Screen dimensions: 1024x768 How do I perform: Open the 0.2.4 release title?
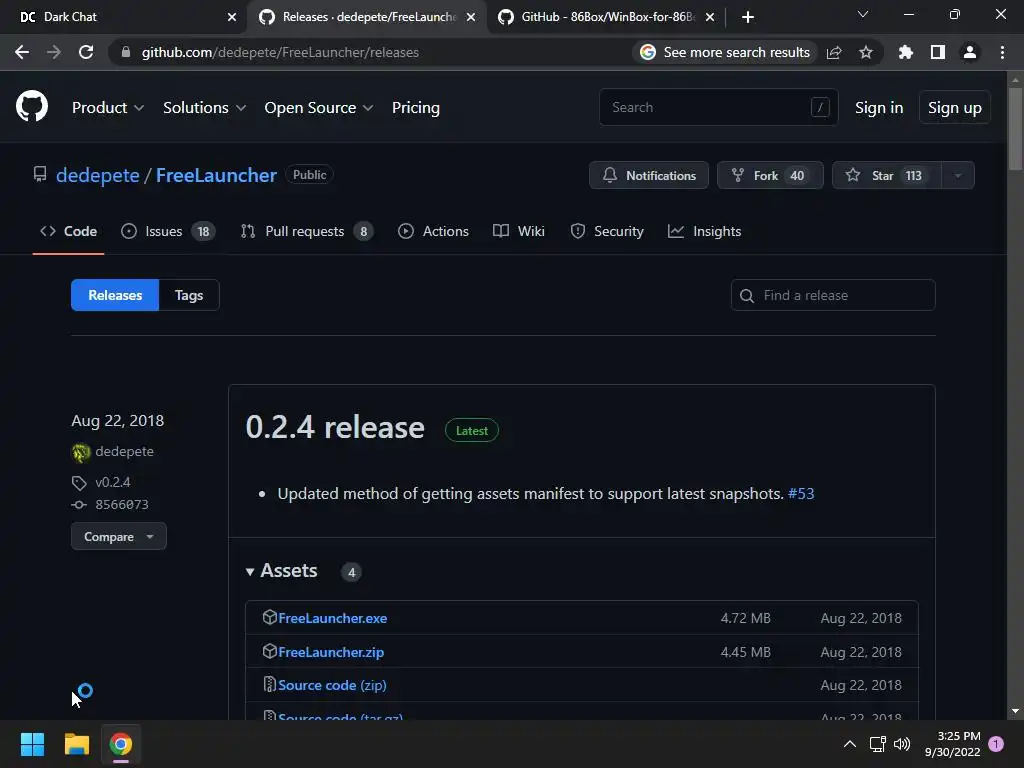click(x=335, y=427)
